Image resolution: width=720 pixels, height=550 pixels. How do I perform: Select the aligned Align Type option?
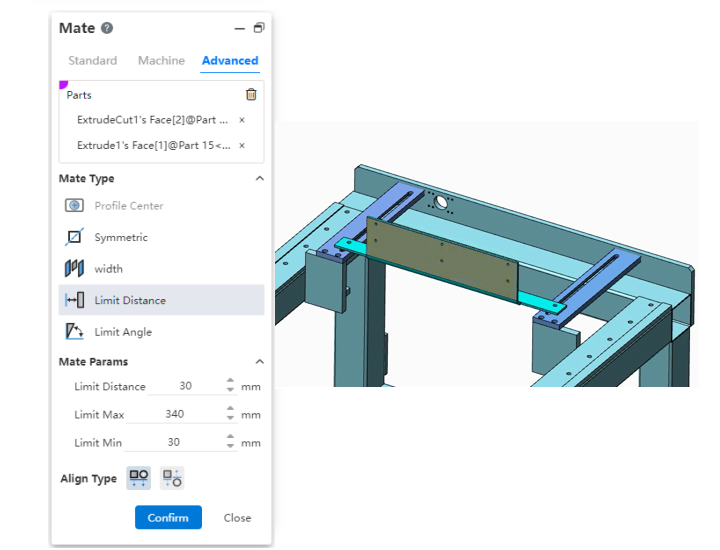[x=139, y=478]
